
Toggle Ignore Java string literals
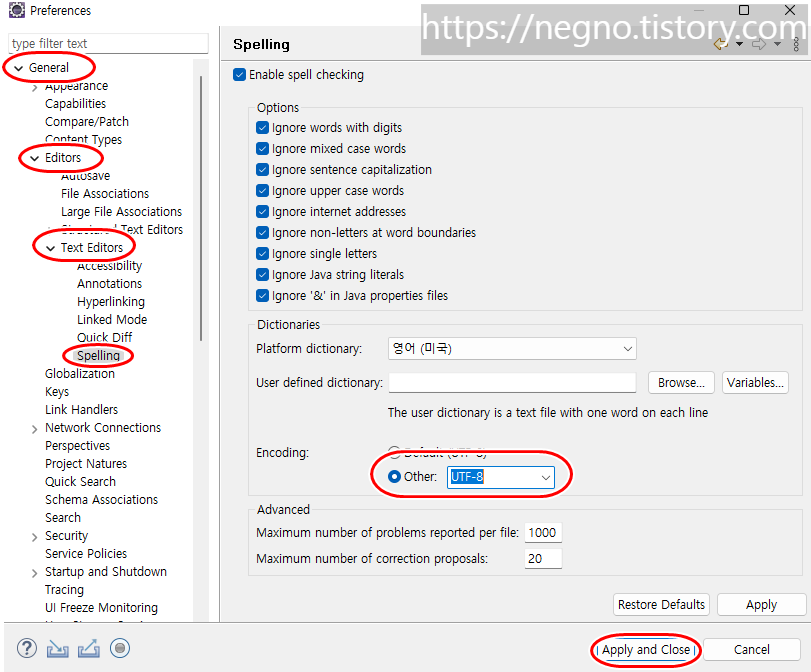(x=262, y=274)
